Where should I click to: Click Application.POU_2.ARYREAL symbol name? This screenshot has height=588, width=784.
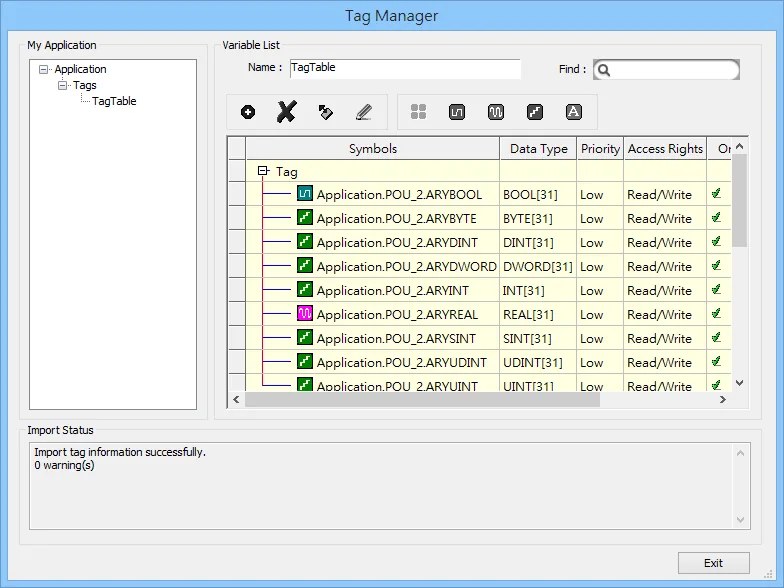(397, 314)
